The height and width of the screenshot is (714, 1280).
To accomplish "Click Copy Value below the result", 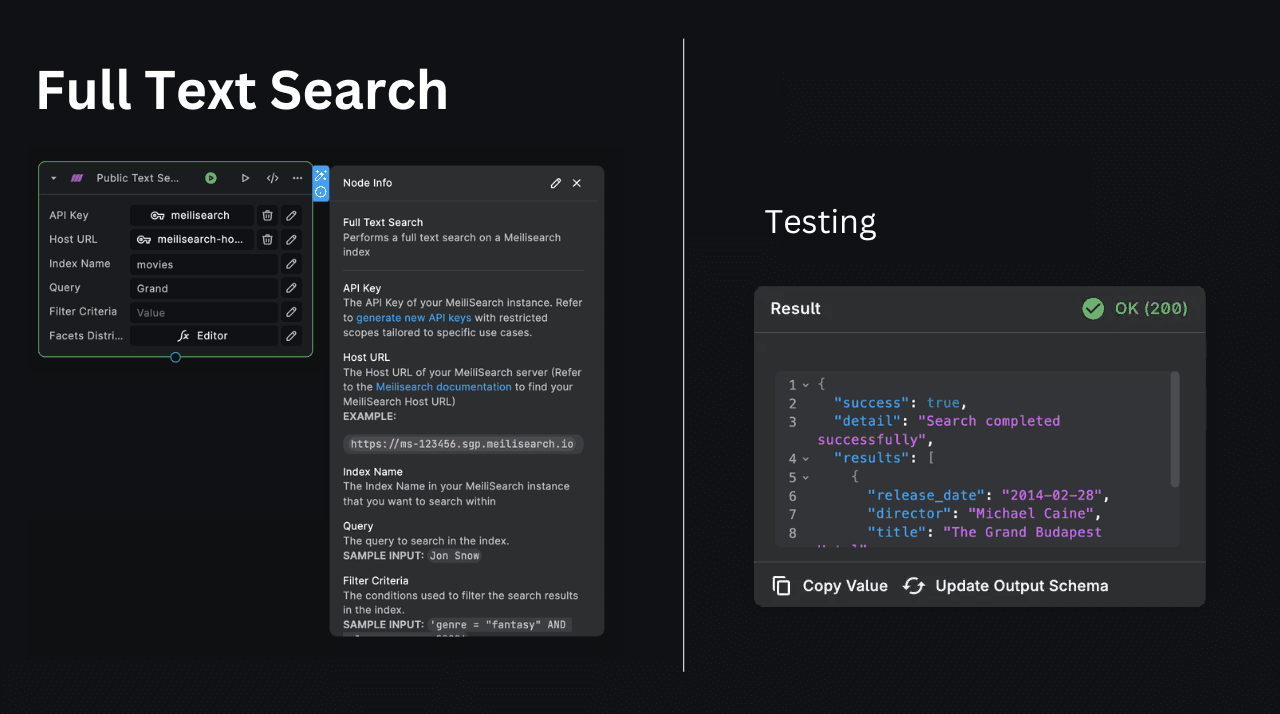I will click(829, 585).
